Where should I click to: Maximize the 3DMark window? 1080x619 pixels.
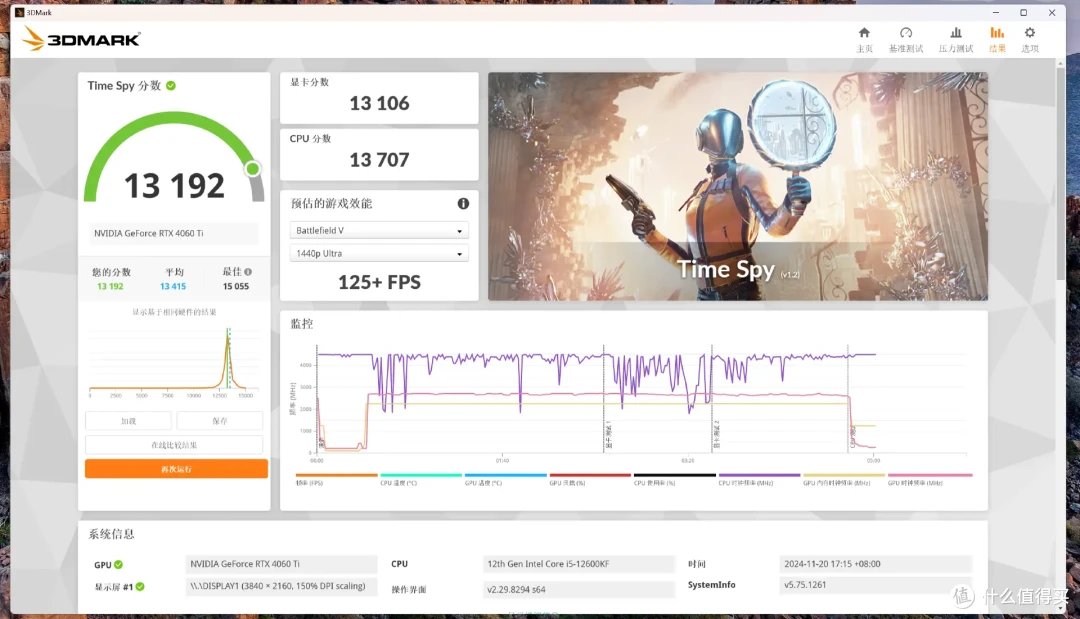click(1024, 12)
